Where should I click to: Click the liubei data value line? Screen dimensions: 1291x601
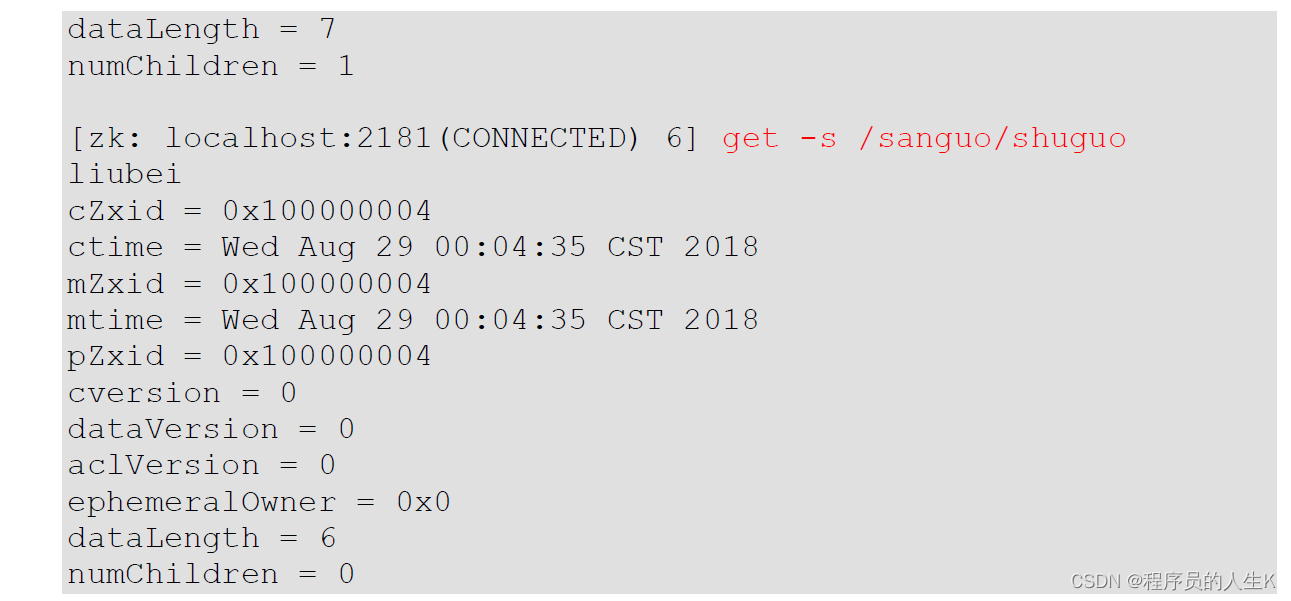click(x=124, y=174)
